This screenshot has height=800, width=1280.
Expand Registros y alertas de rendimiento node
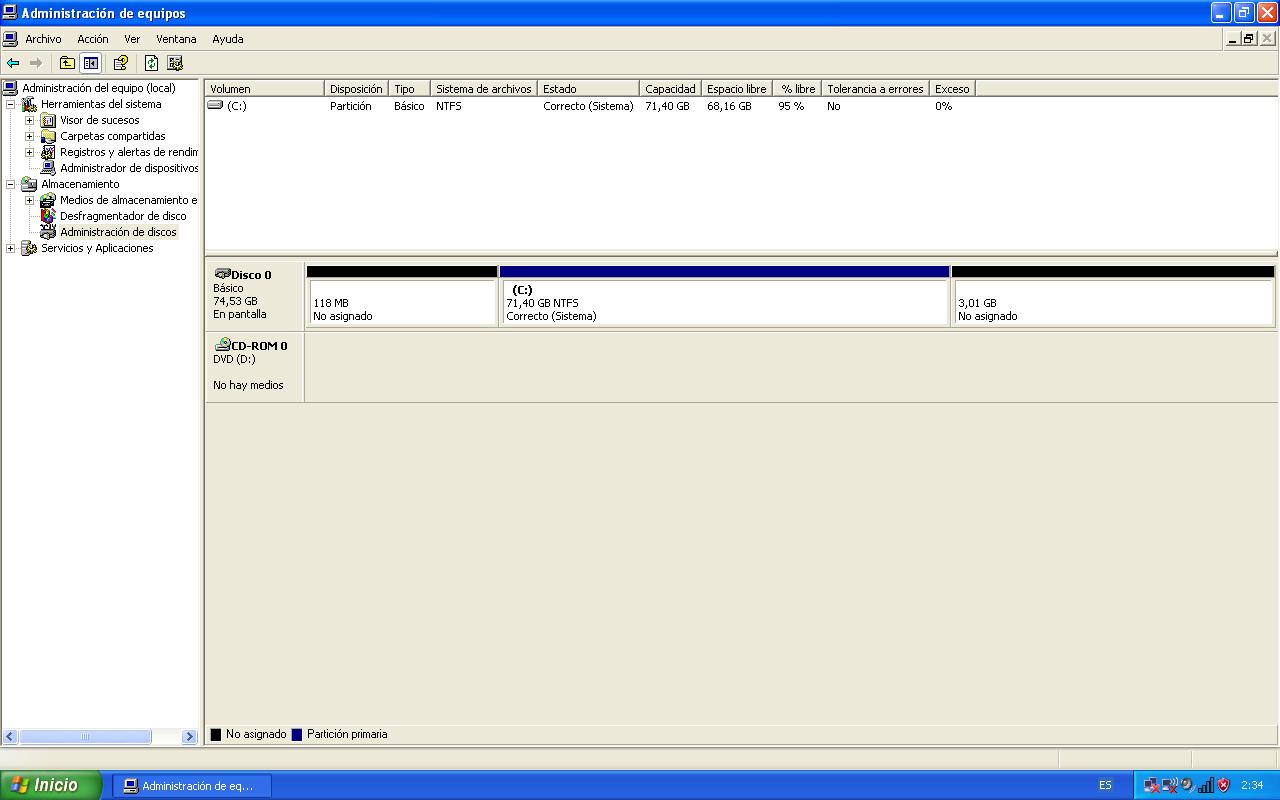pos(30,152)
